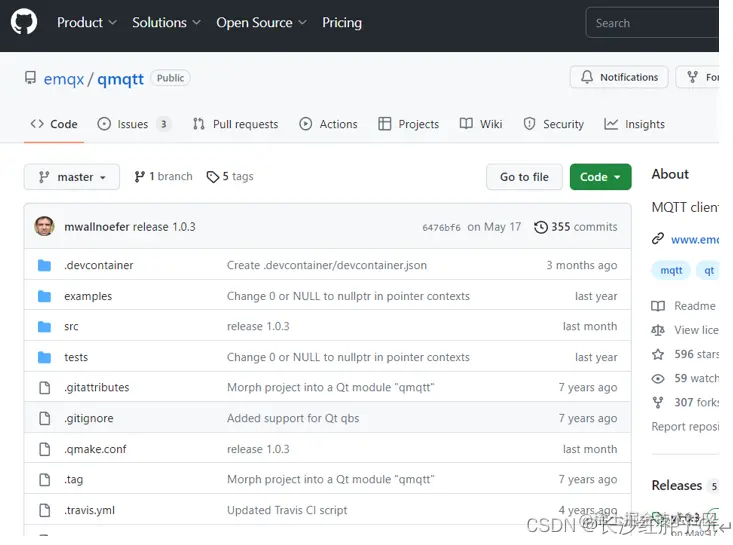
Task: Open the .gitattributes file
Action: (97, 387)
